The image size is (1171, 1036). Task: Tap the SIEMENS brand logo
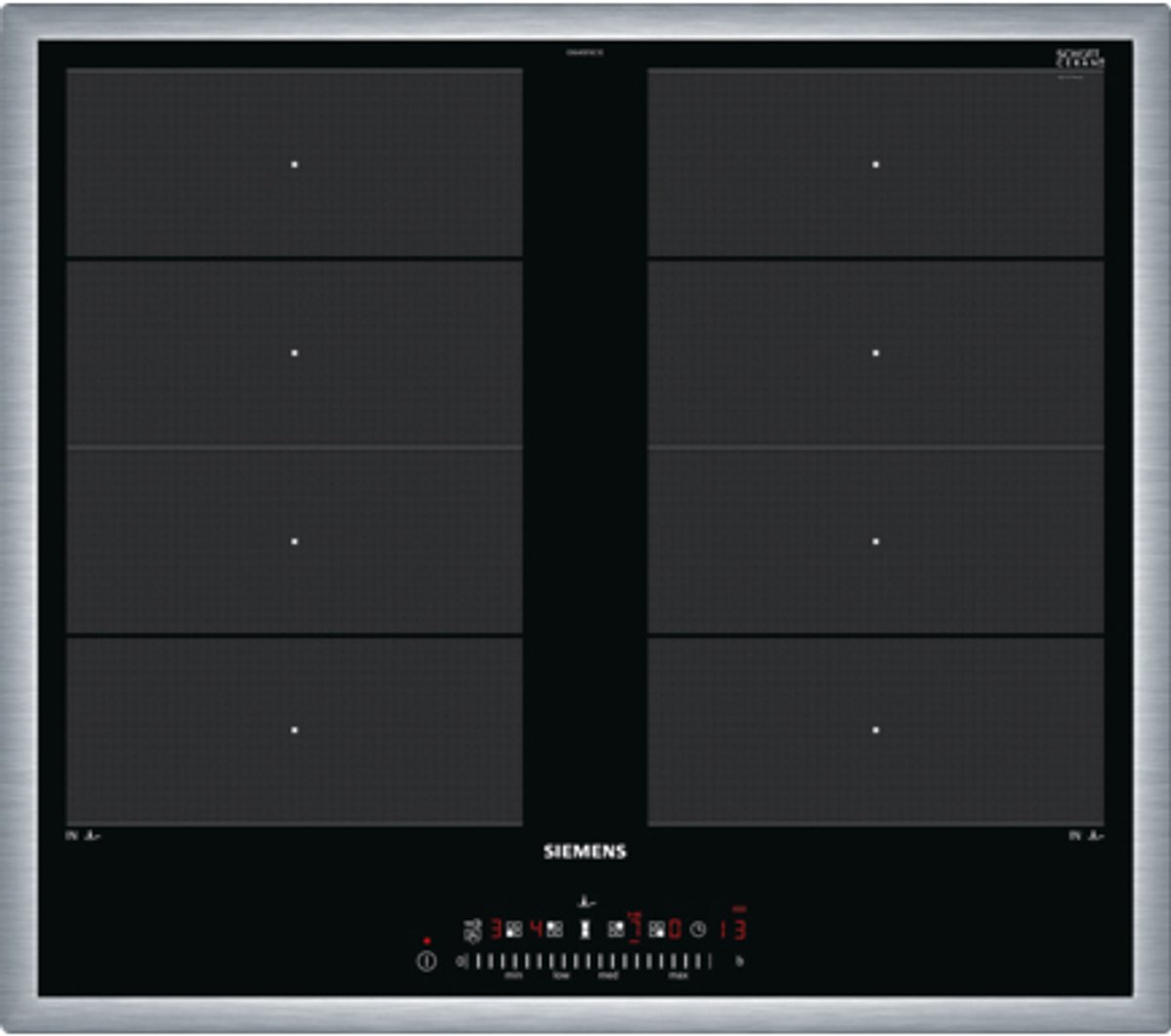coord(585,852)
